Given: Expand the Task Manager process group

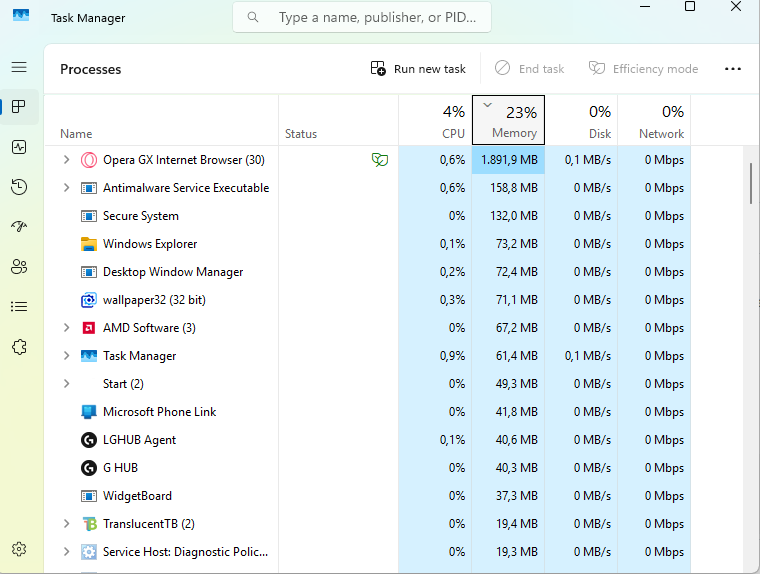Looking at the screenshot, I should [x=66, y=356].
